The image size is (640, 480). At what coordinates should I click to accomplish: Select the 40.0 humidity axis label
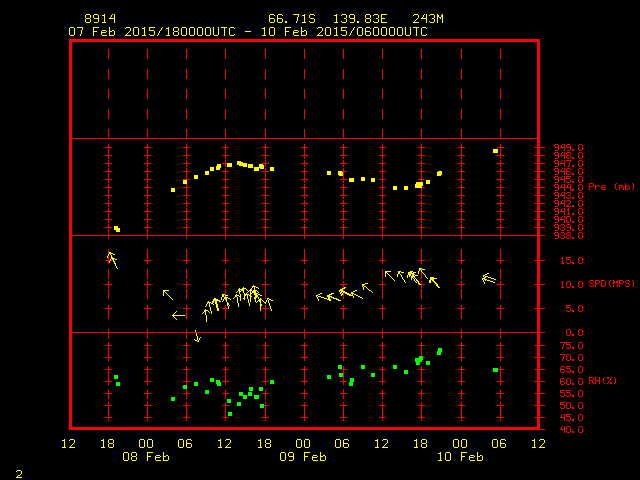[571, 429]
